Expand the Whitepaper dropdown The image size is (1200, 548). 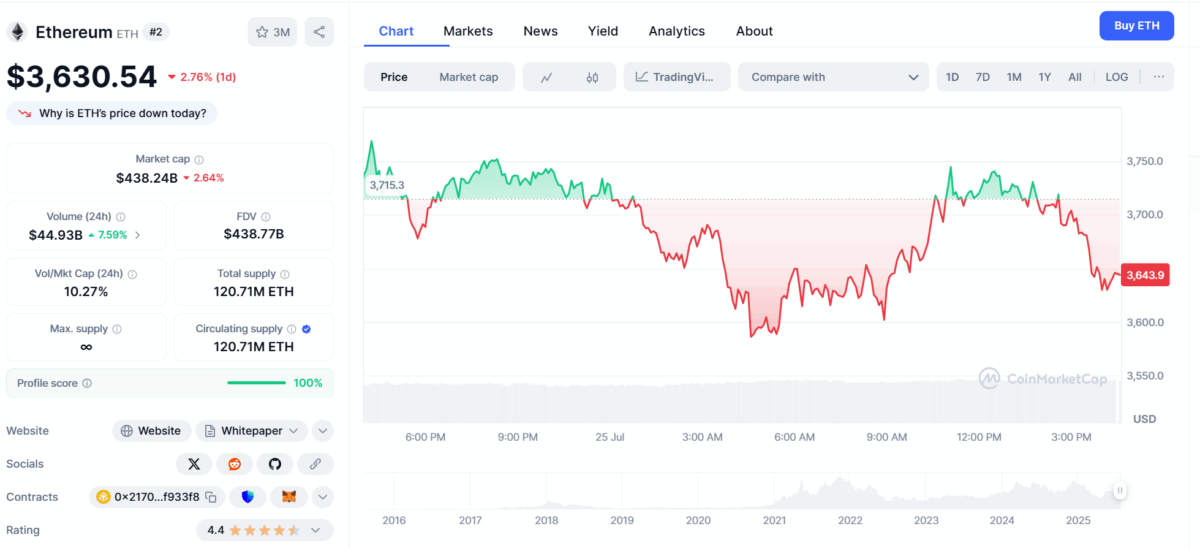[x=251, y=431]
